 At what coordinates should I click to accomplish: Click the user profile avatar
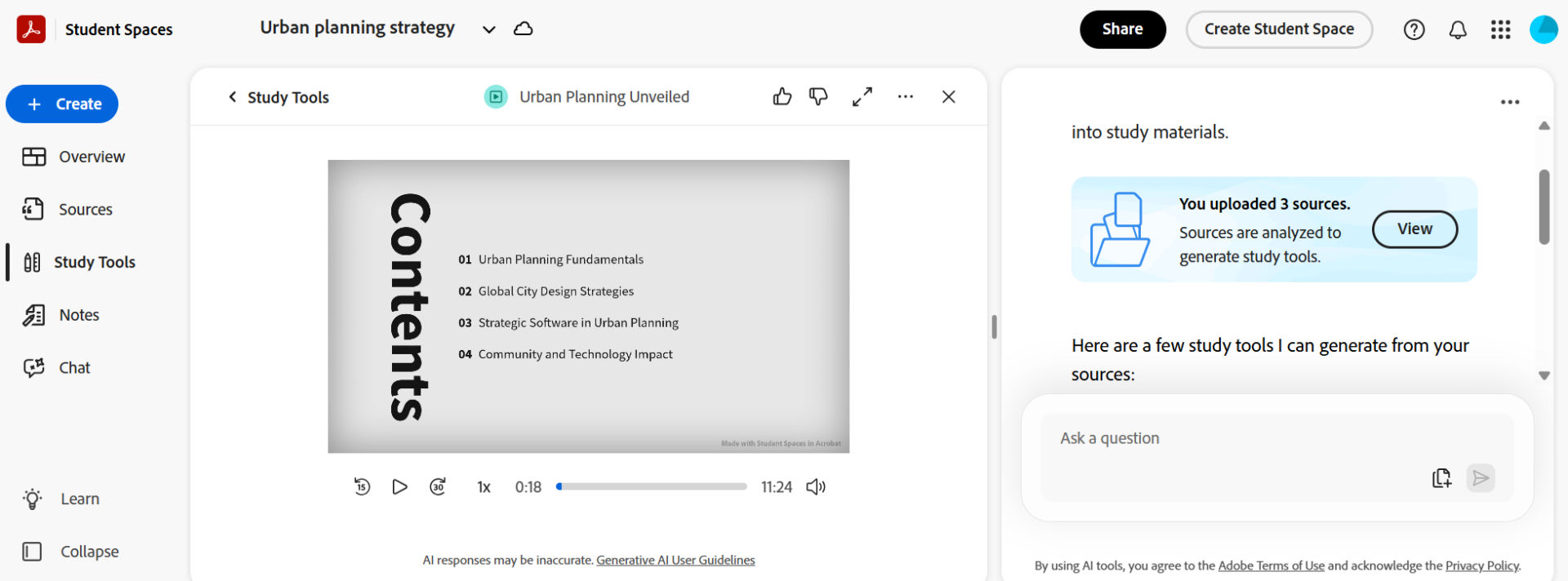click(1543, 29)
